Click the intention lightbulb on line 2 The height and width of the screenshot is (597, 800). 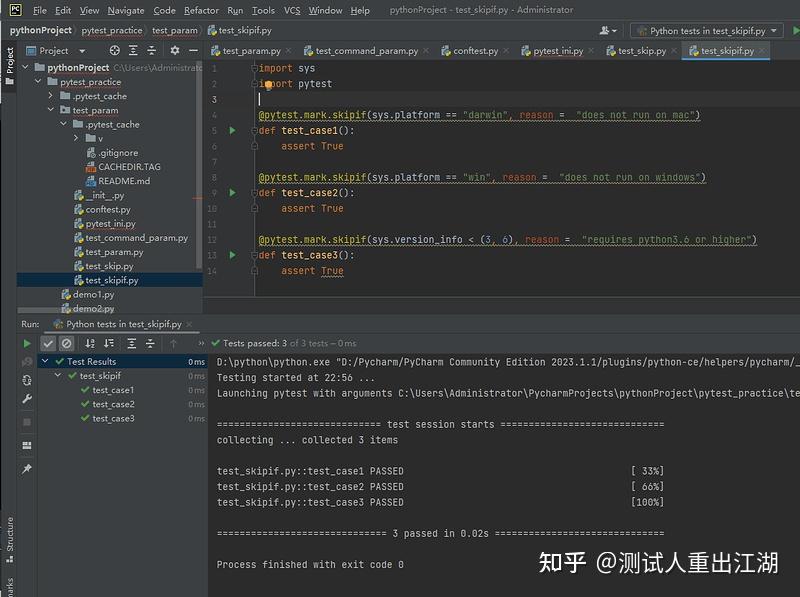click(x=268, y=85)
